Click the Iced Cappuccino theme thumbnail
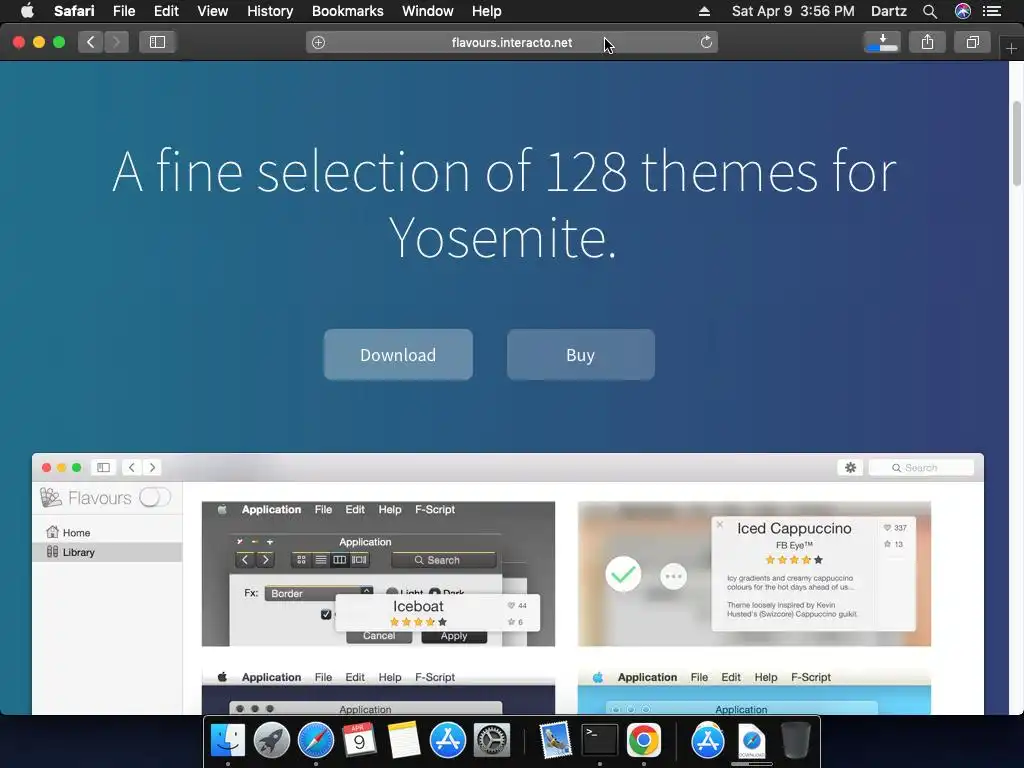 click(754, 574)
